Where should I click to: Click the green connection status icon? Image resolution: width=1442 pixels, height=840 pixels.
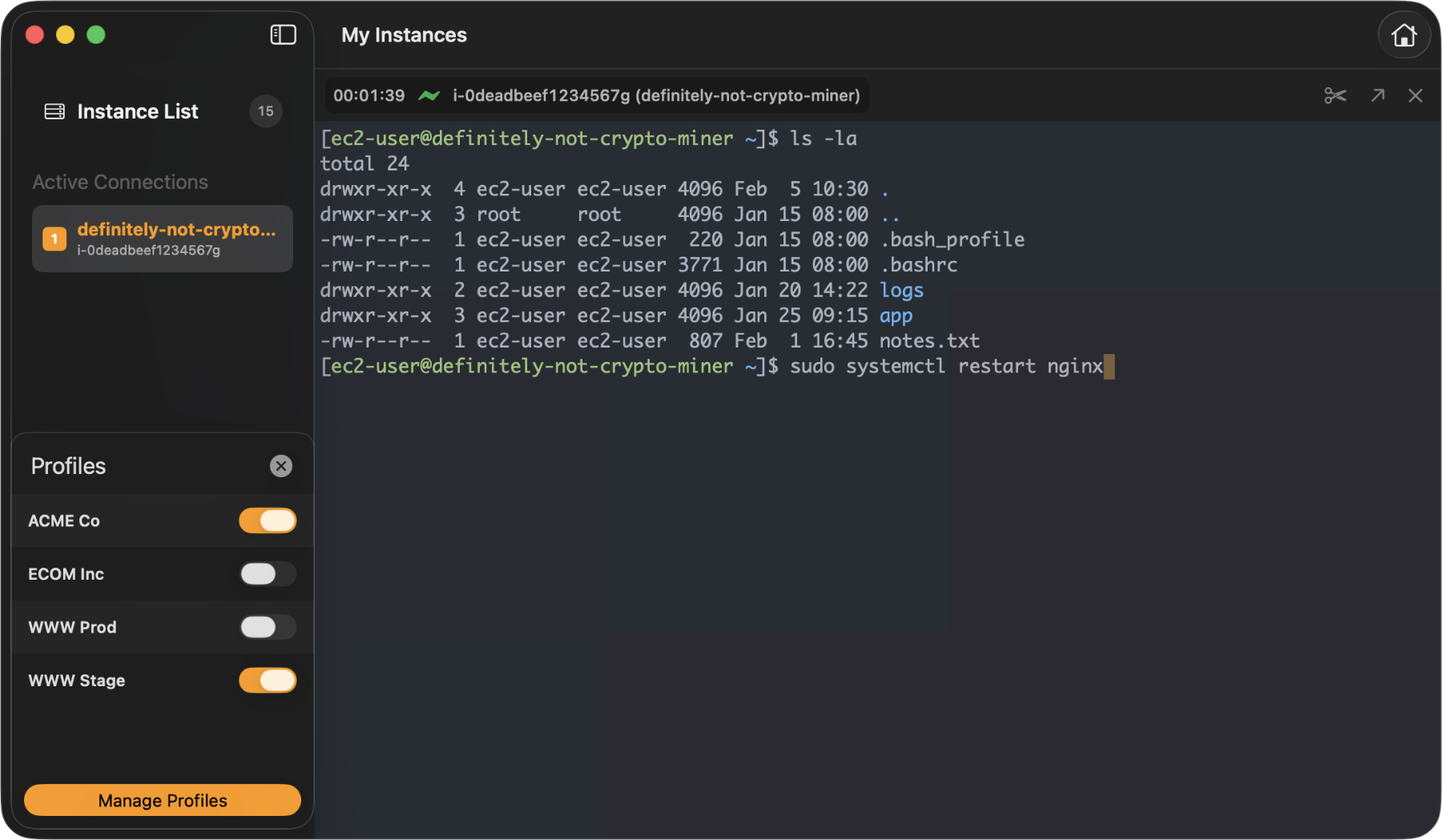[429, 96]
